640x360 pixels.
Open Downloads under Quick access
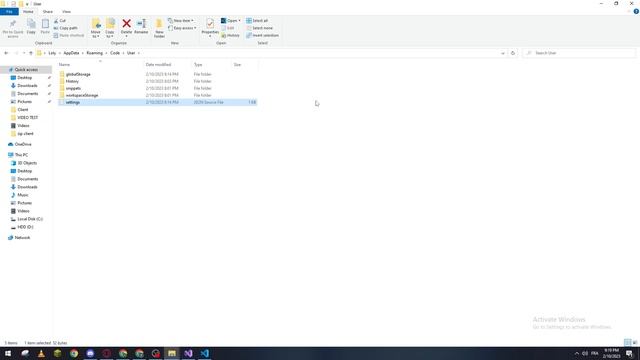pyautogui.click(x=27, y=86)
